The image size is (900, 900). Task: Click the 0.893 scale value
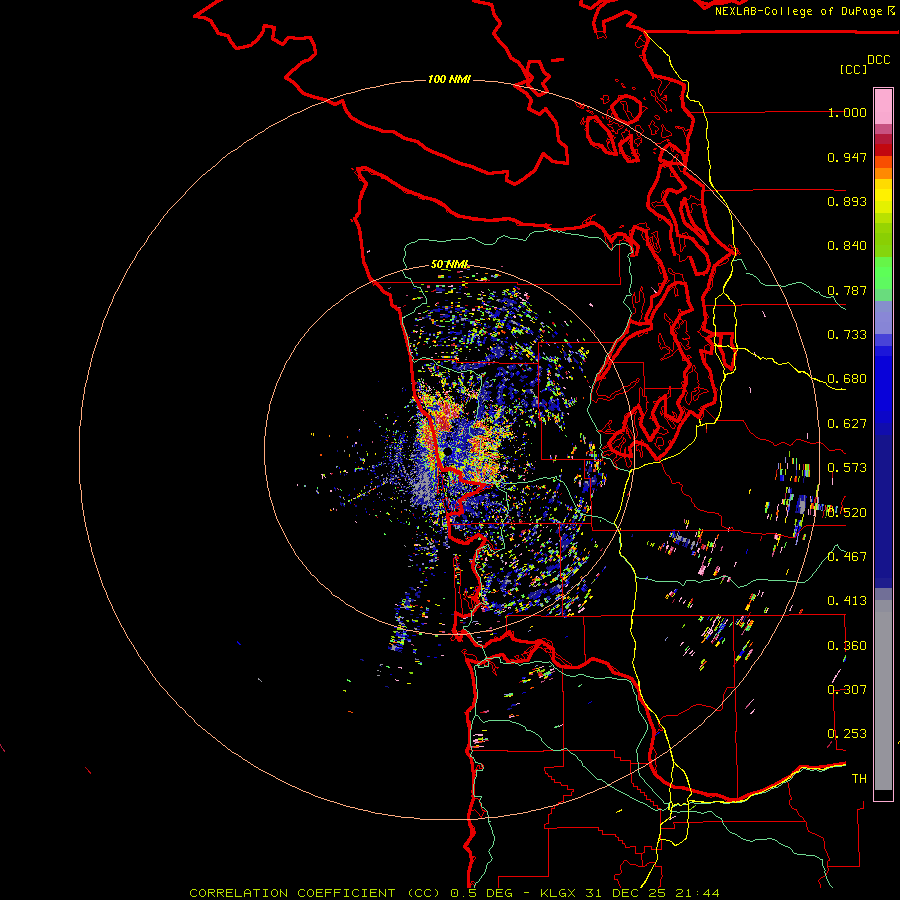click(x=847, y=201)
